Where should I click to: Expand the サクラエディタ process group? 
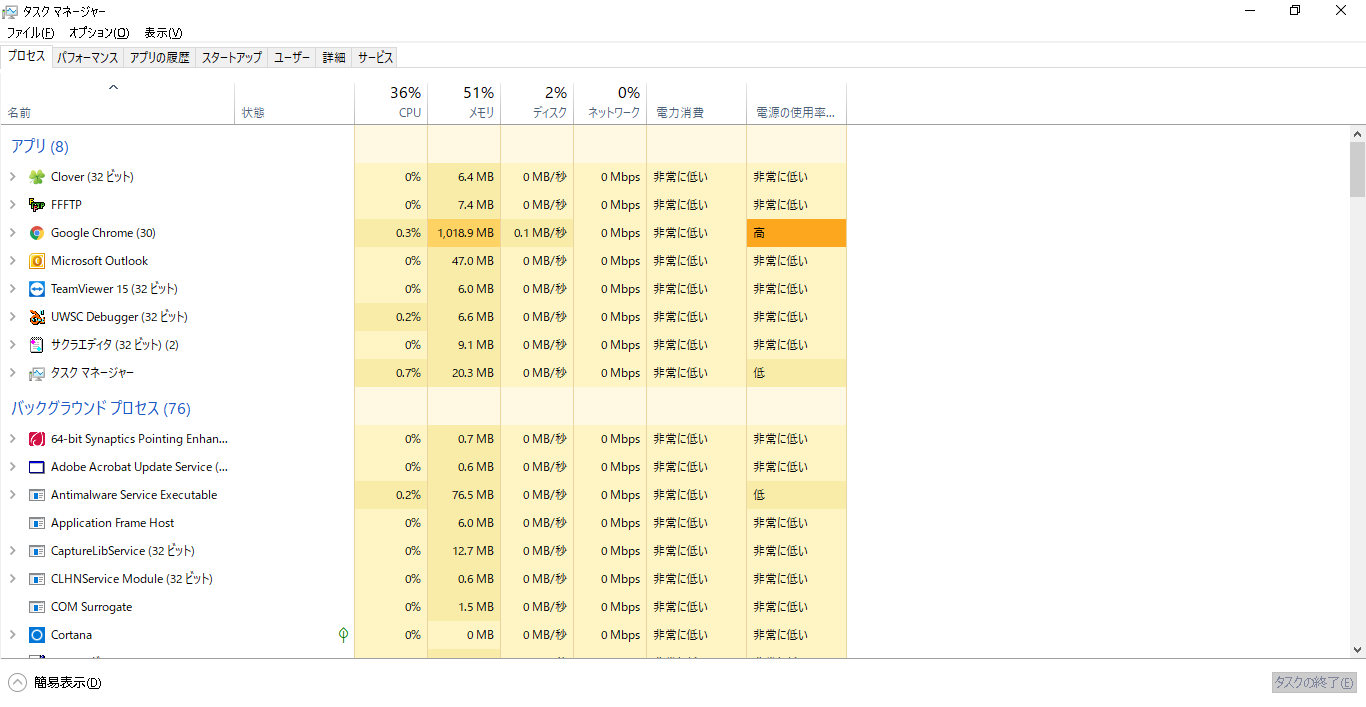(12, 345)
